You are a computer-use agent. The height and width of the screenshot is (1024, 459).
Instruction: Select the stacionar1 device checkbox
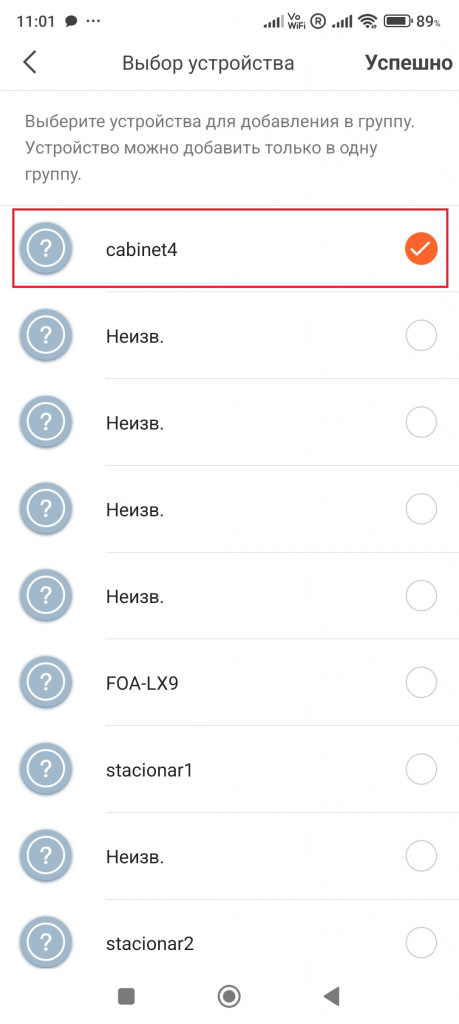pos(420,770)
